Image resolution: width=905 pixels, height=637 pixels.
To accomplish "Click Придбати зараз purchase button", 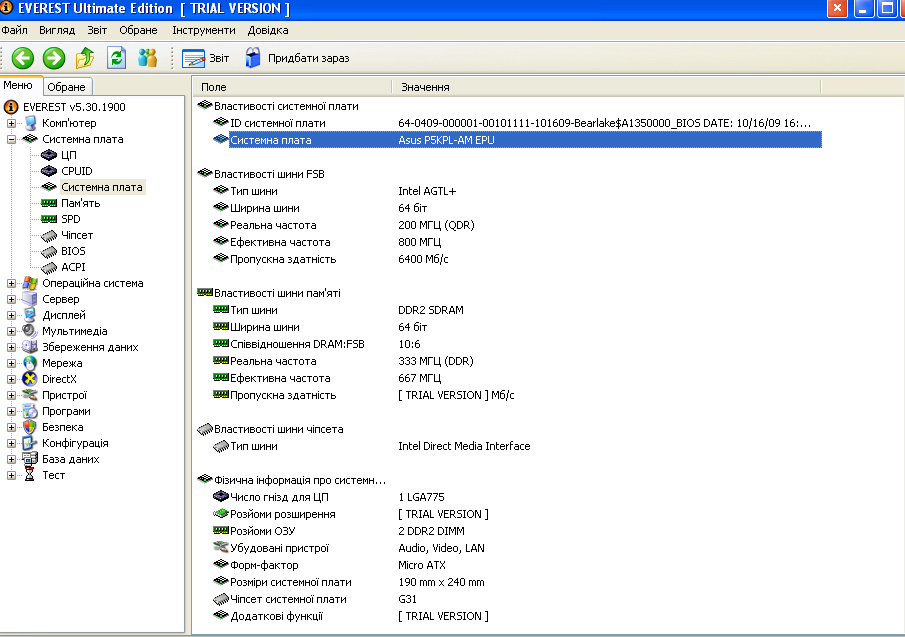I will [x=297, y=58].
